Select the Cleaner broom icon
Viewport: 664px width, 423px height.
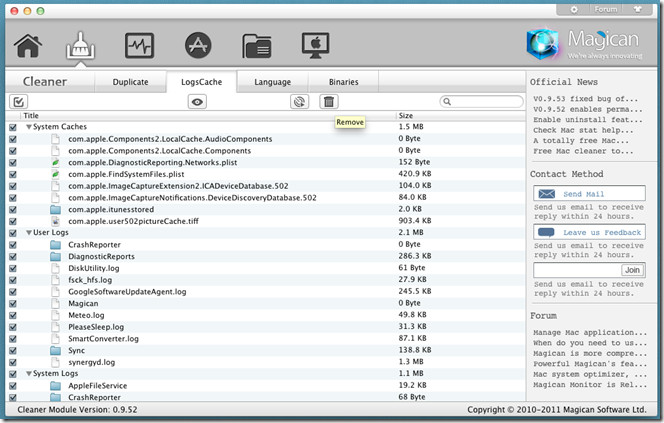coord(80,46)
